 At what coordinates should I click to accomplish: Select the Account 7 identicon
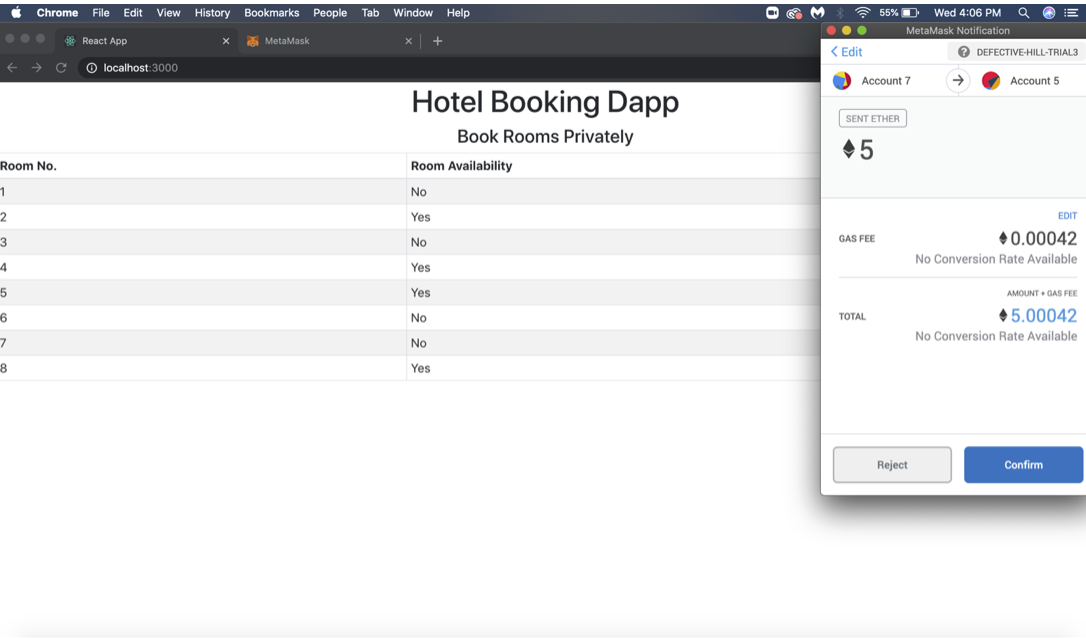[843, 81]
